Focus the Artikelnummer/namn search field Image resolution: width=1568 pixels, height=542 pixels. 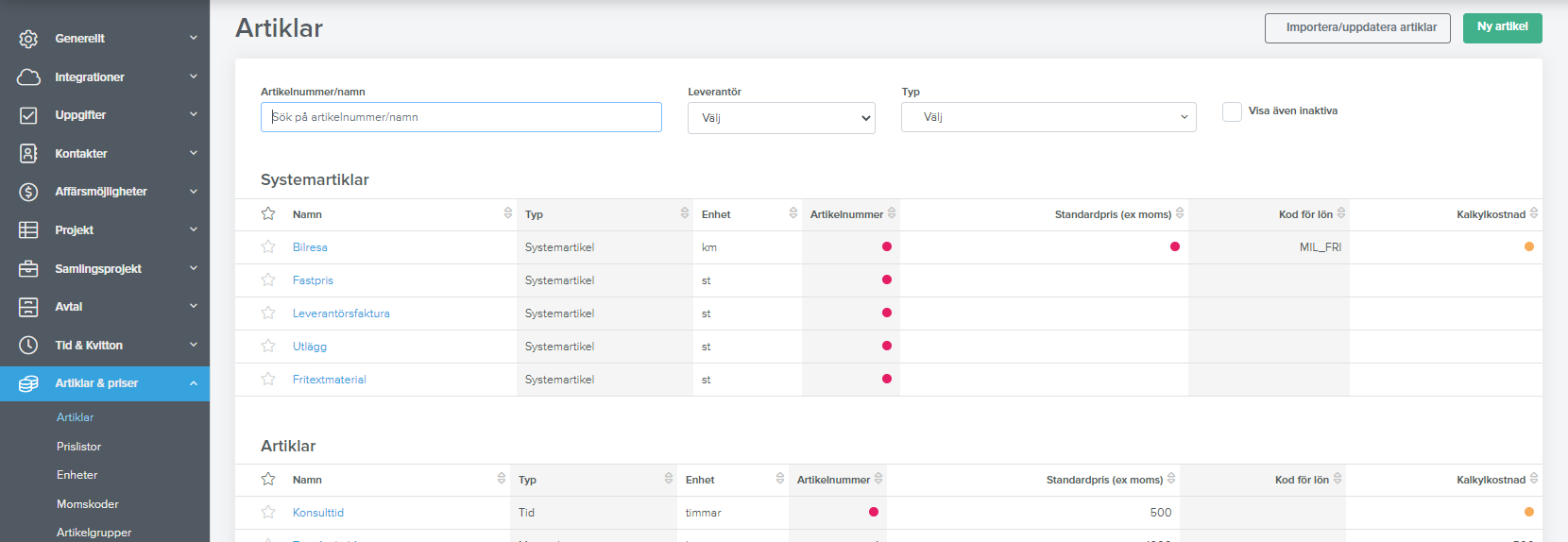[x=461, y=117]
